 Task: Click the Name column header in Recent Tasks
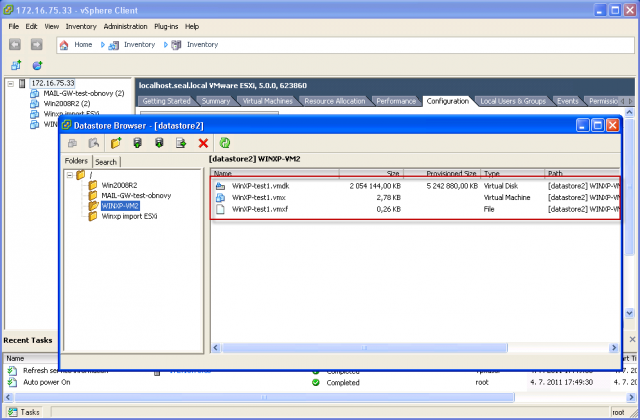point(31,358)
